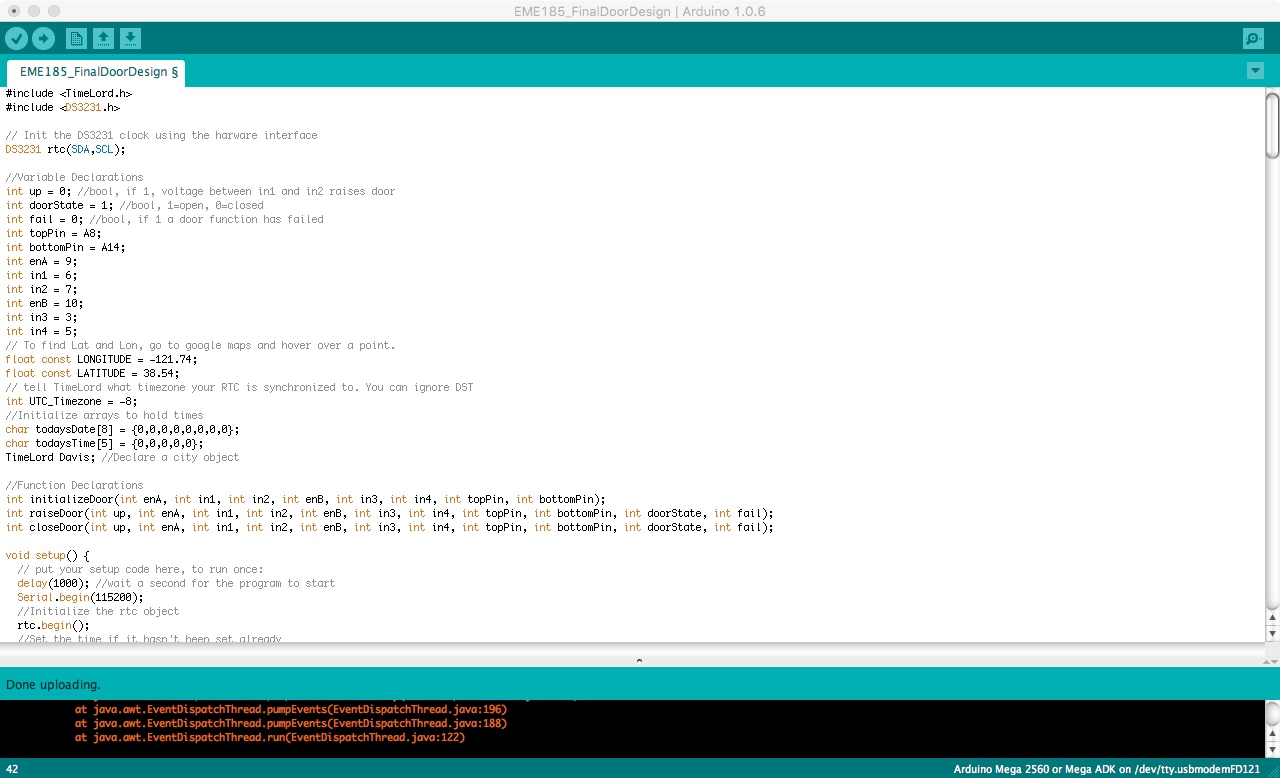This screenshot has height=778, width=1280.
Task: Click the console line ending EventDispatchThread.java:188
Action: [291, 723]
